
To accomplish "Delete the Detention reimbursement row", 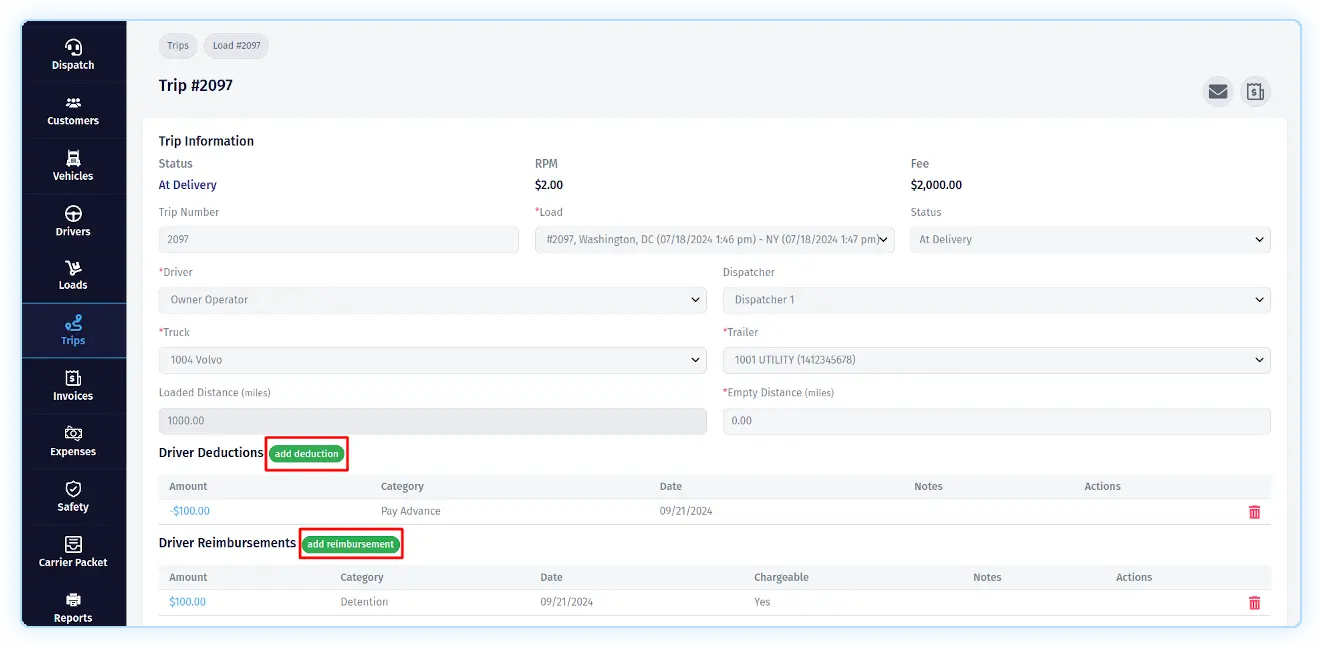I will pyautogui.click(x=1254, y=603).
